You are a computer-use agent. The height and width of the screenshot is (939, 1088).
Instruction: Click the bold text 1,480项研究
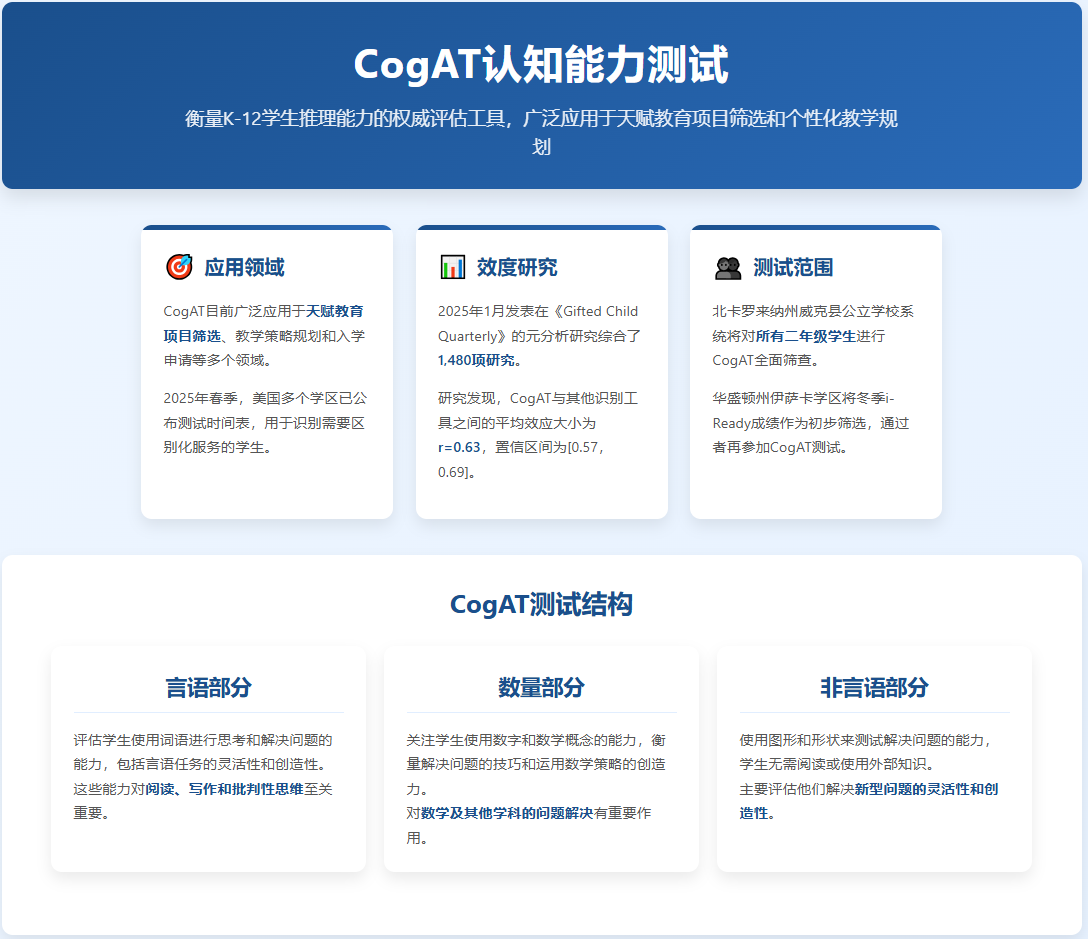point(478,360)
